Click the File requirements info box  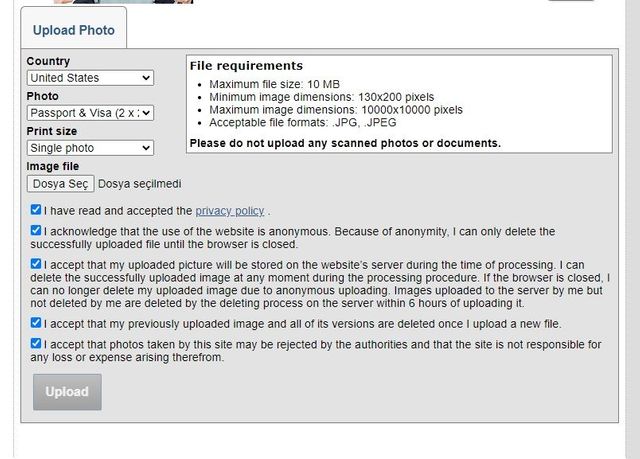coord(399,104)
